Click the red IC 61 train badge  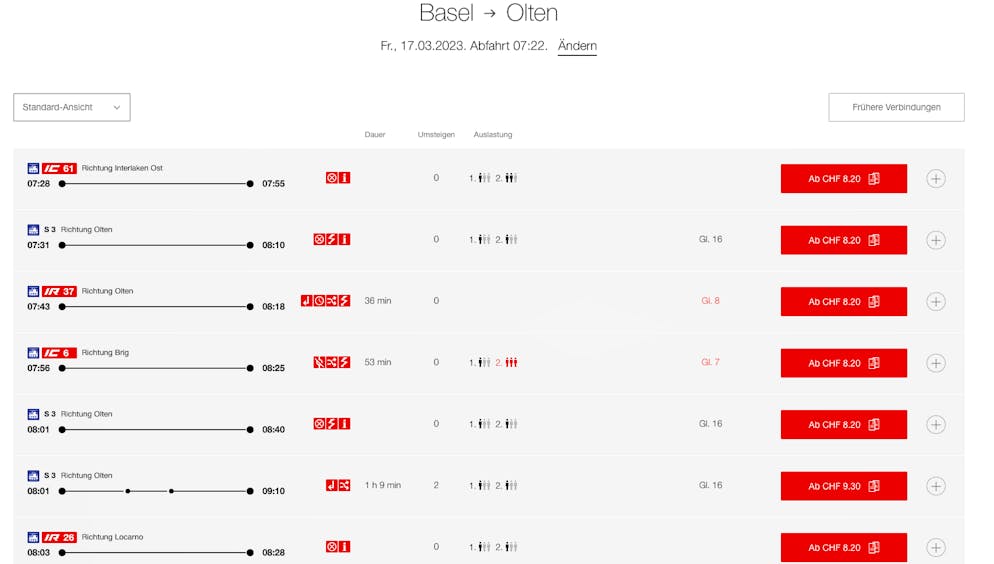[59, 169]
